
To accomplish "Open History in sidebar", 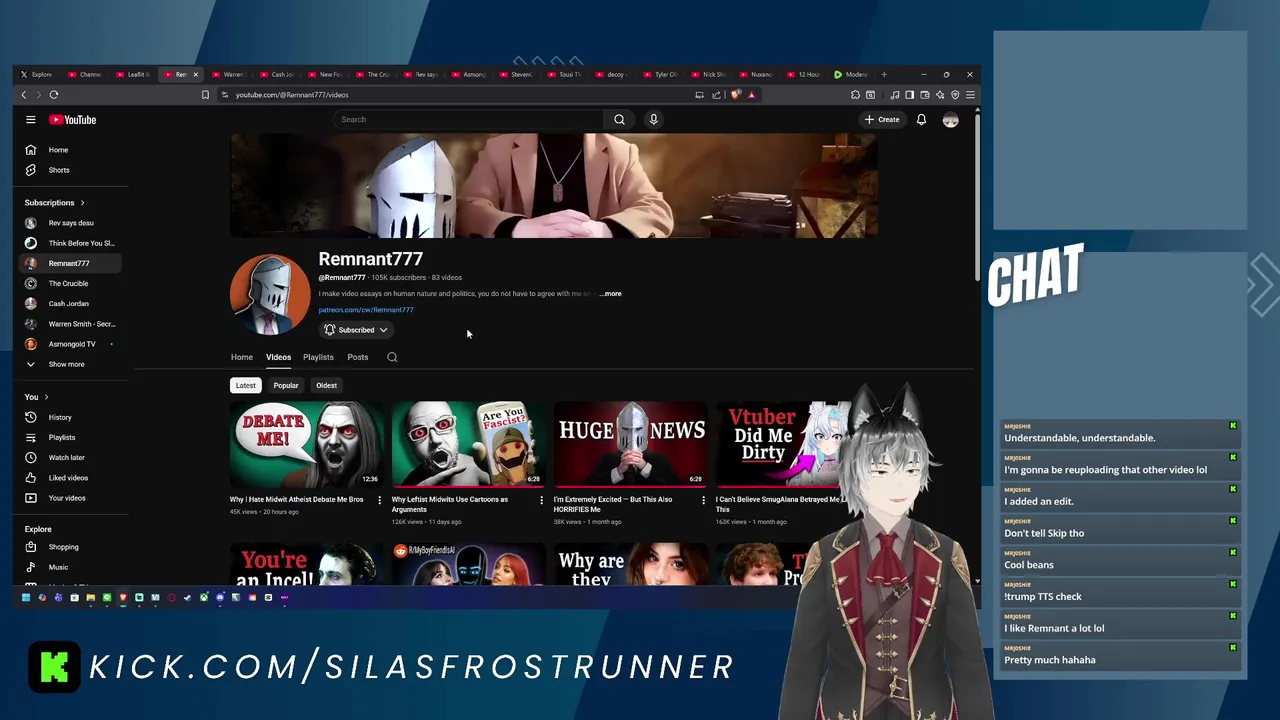I will click(x=70, y=417).
